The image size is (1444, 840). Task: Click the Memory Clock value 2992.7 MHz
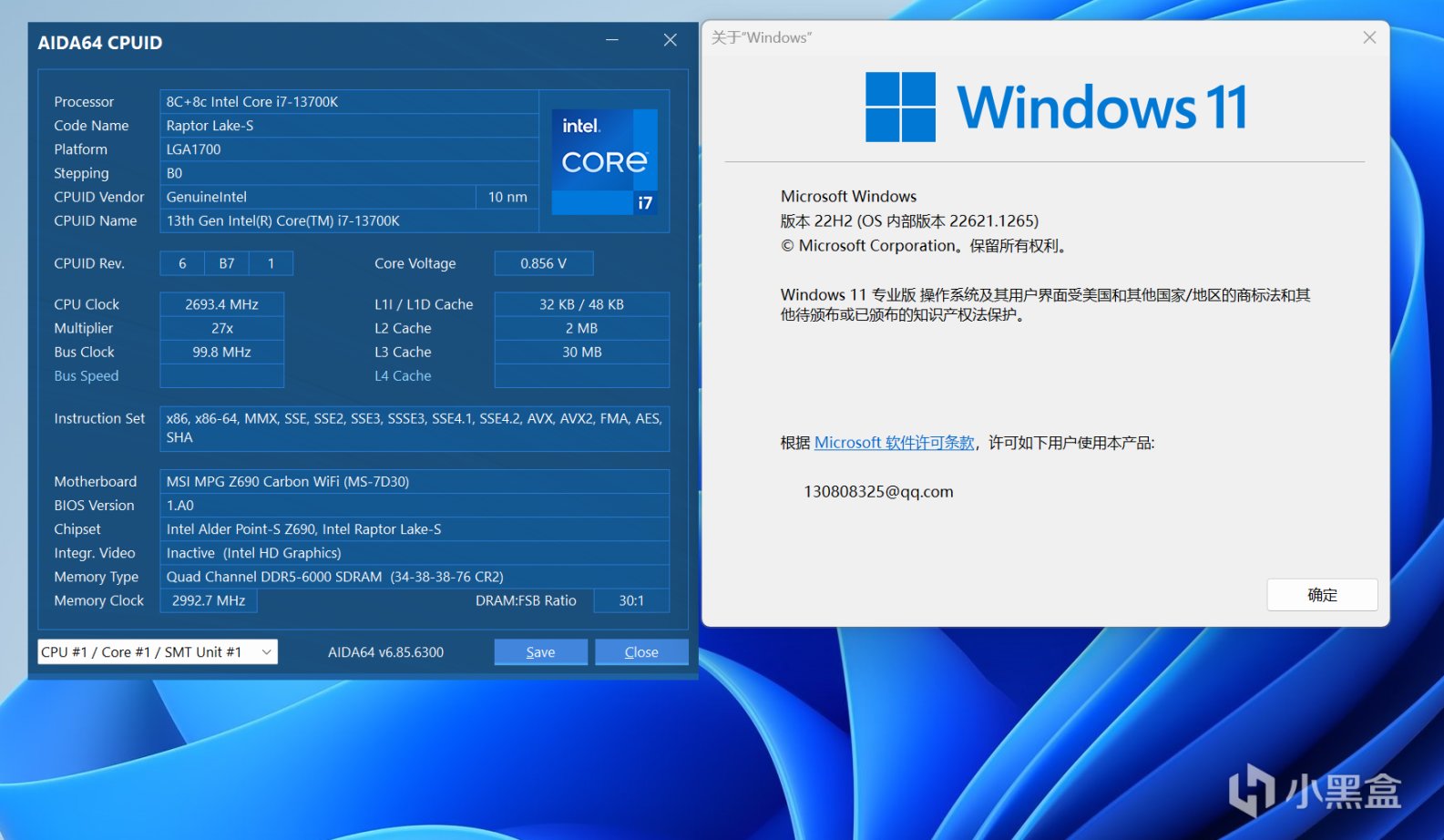(x=209, y=600)
